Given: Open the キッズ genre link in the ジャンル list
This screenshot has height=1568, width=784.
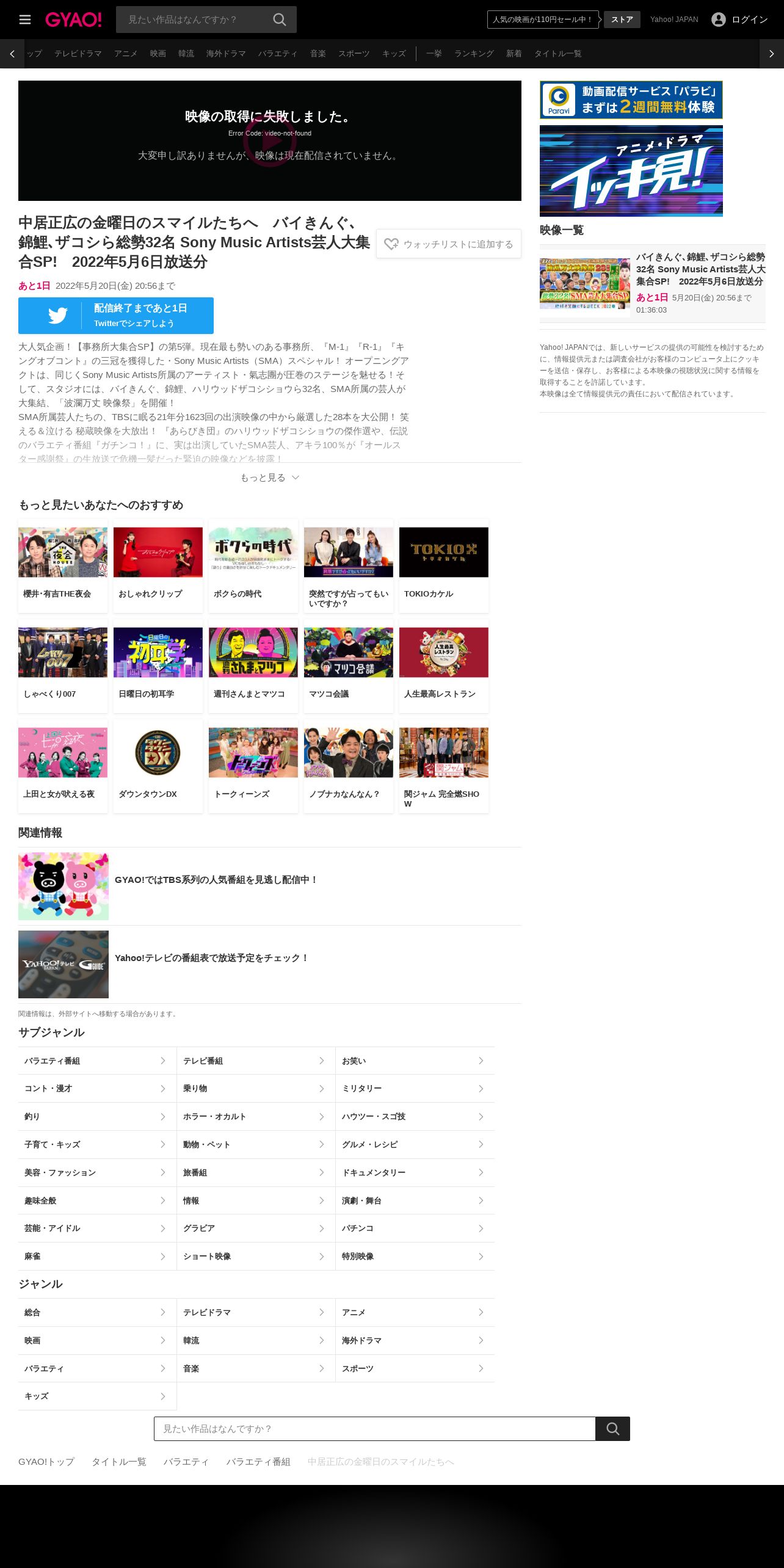Looking at the screenshot, I should coord(97,1396).
